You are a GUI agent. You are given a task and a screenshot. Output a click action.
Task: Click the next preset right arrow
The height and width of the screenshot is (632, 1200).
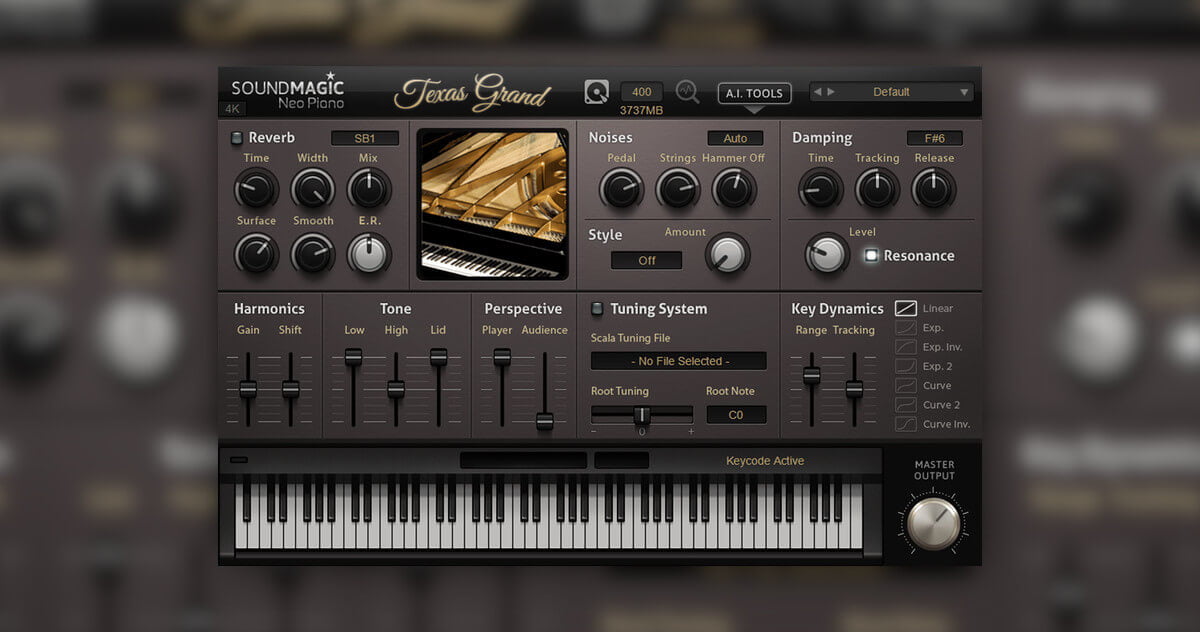tap(831, 92)
